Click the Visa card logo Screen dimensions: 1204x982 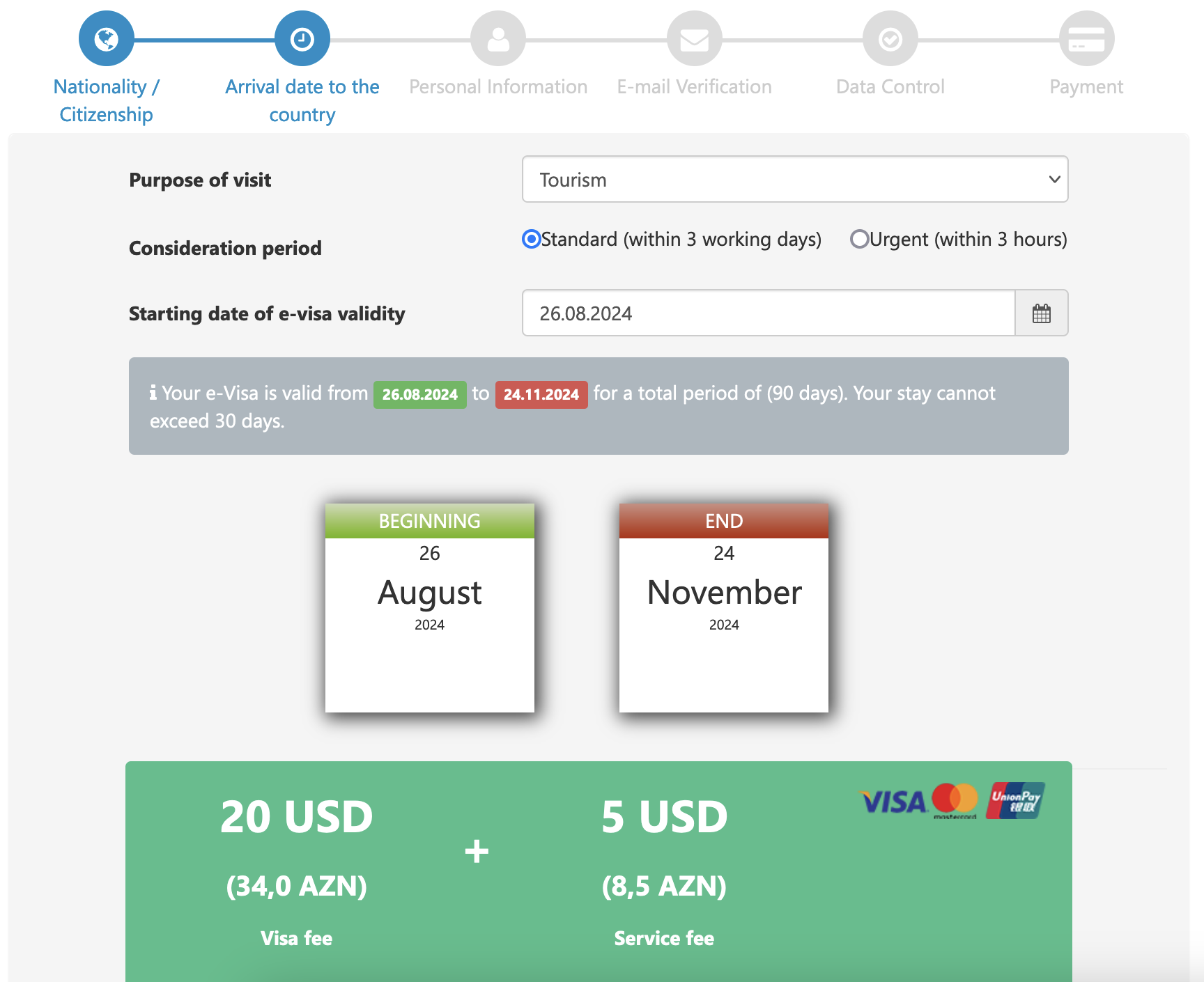(894, 802)
